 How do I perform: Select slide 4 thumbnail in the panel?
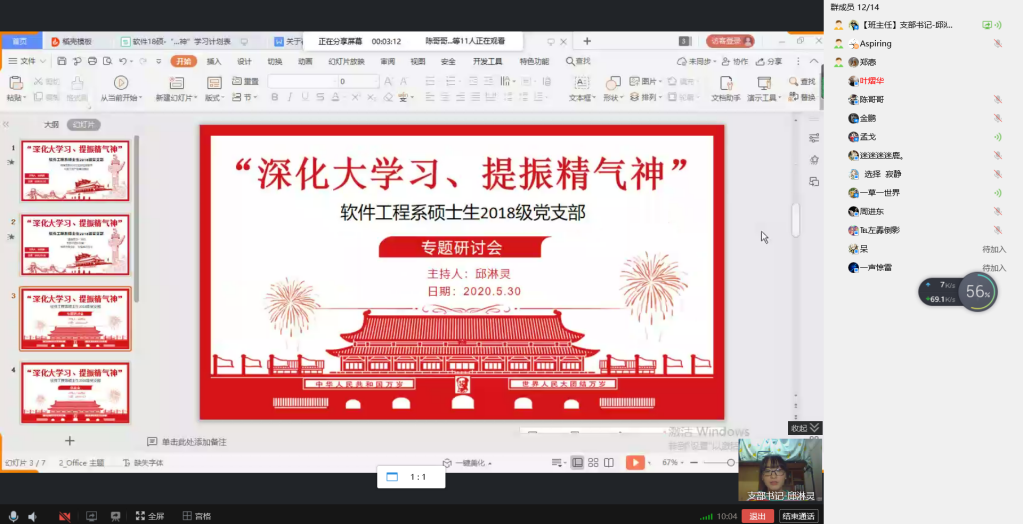pyautogui.click(x=76, y=392)
